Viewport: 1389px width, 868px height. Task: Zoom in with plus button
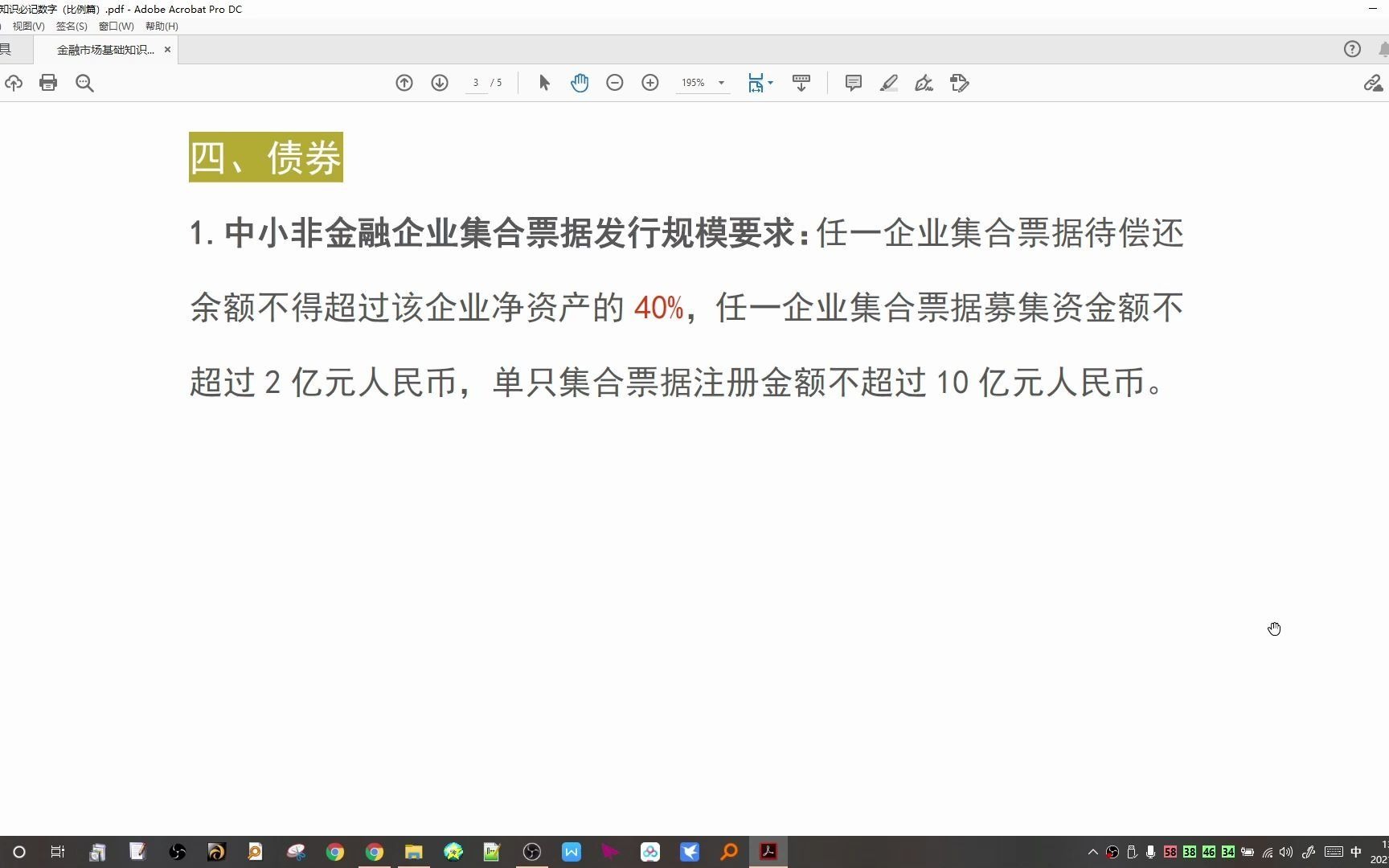(x=650, y=83)
